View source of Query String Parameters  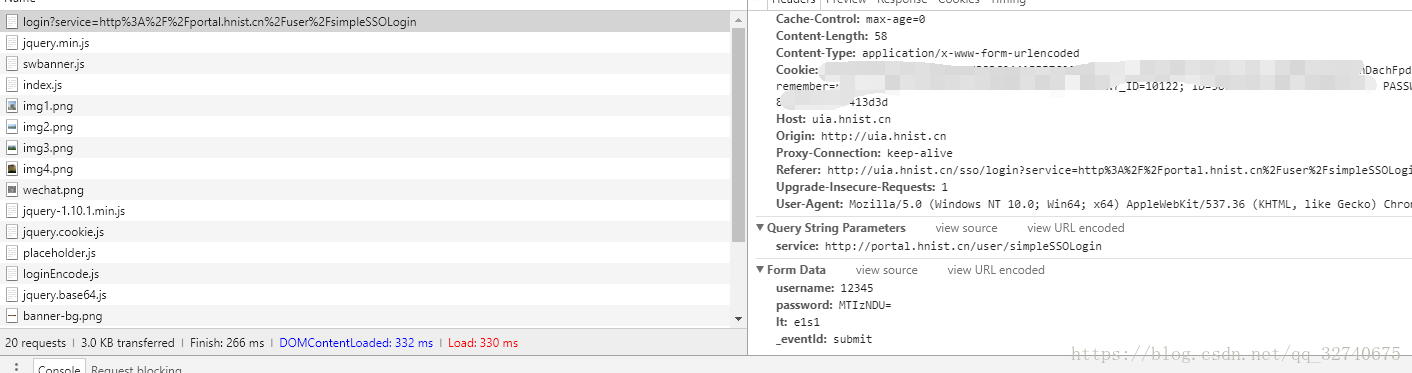click(x=966, y=228)
